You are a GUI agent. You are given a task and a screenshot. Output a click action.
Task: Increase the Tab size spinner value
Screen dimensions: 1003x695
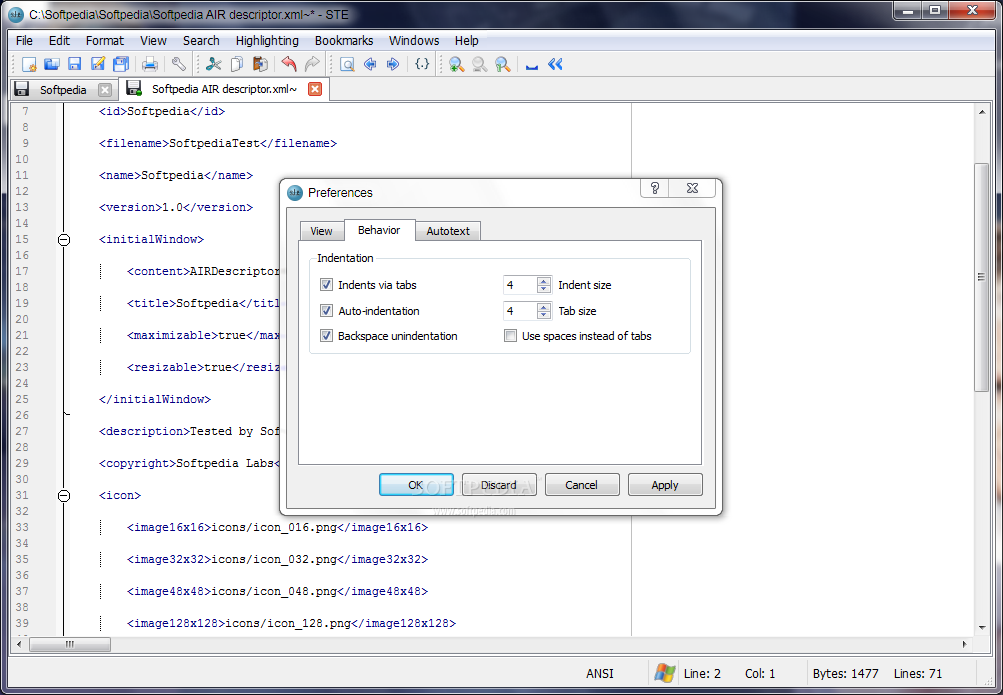[x=544, y=307]
